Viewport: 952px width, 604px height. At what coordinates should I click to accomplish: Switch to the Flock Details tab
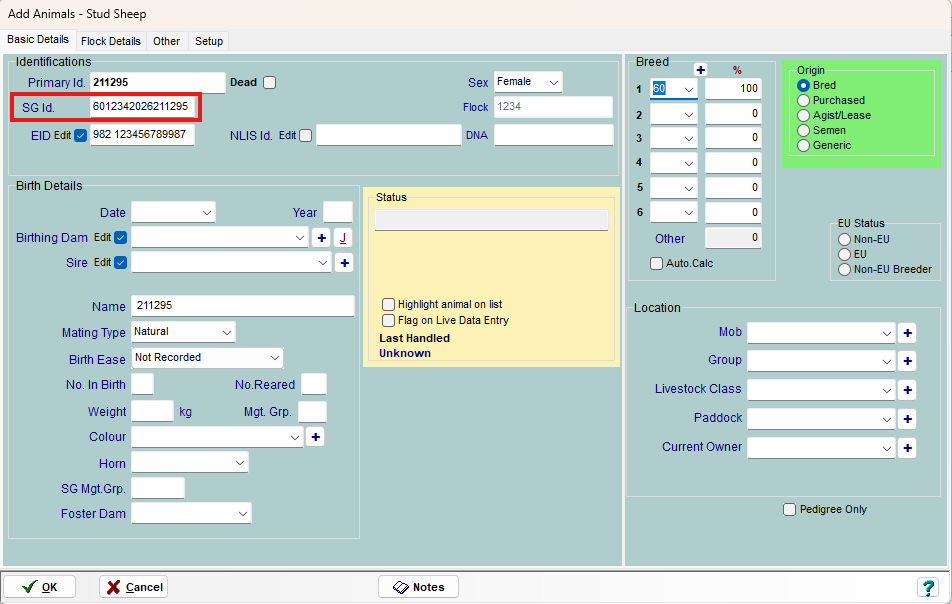[111, 41]
